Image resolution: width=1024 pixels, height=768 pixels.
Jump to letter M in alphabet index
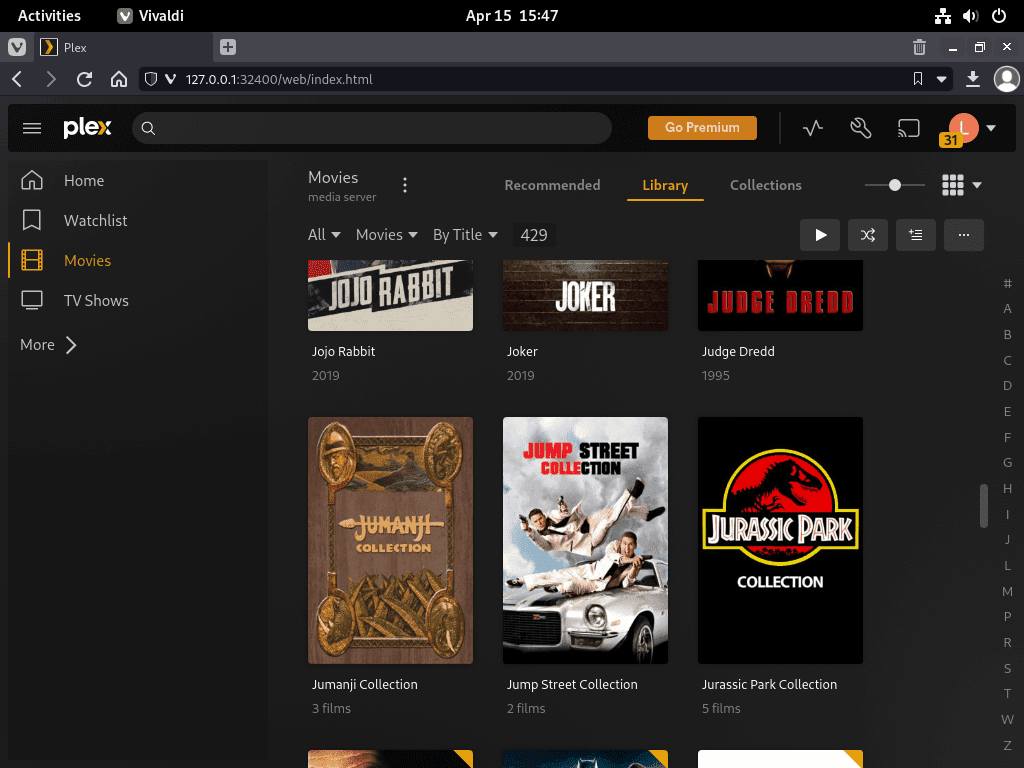[x=1007, y=591]
